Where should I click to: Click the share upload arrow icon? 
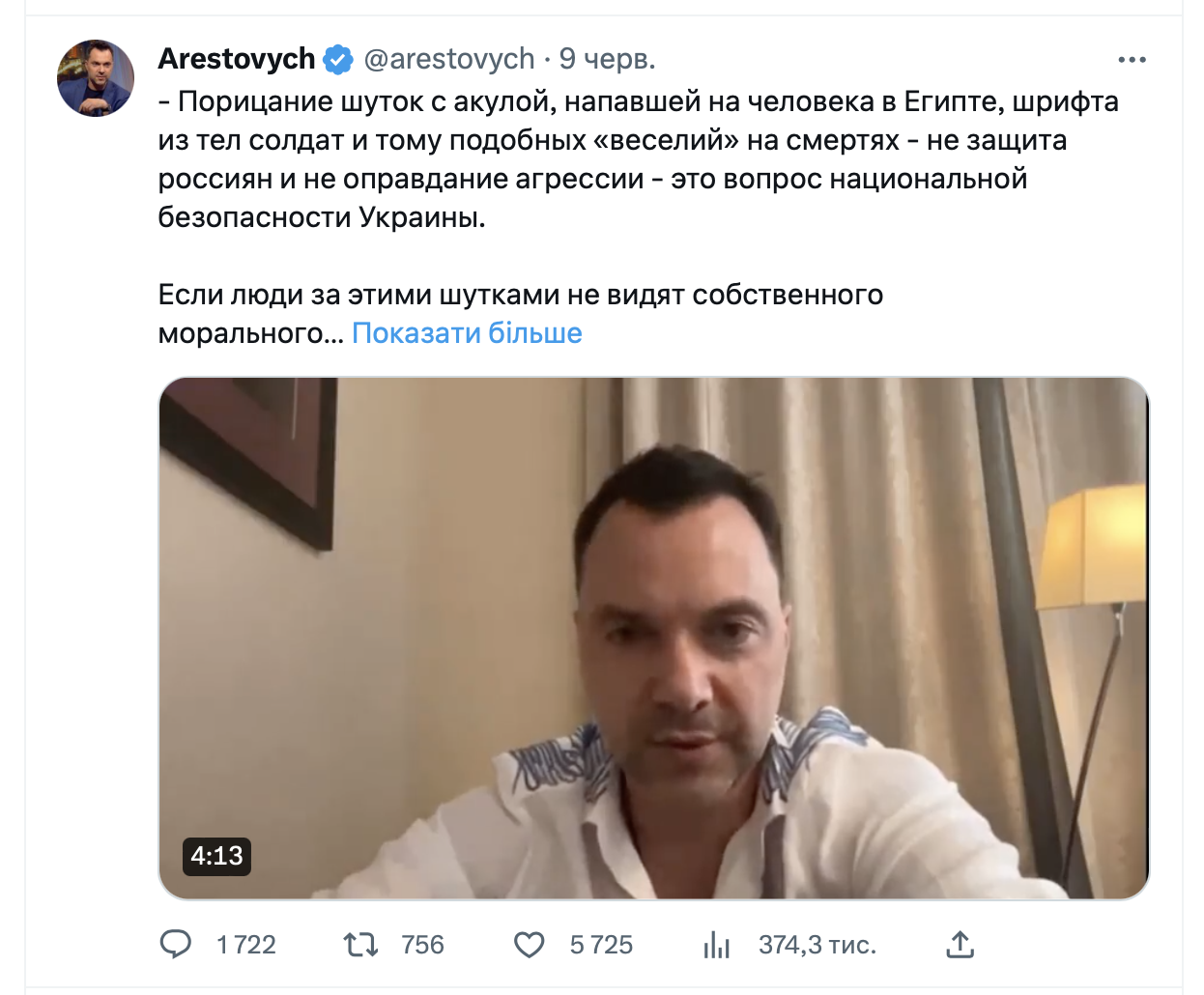point(960,944)
